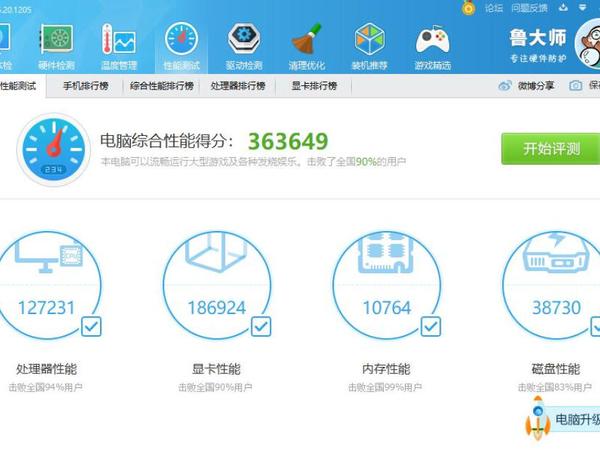Click graphics score 186924
The height and width of the screenshot is (450, 600).
pyautogui.click(x=217, y=308)
